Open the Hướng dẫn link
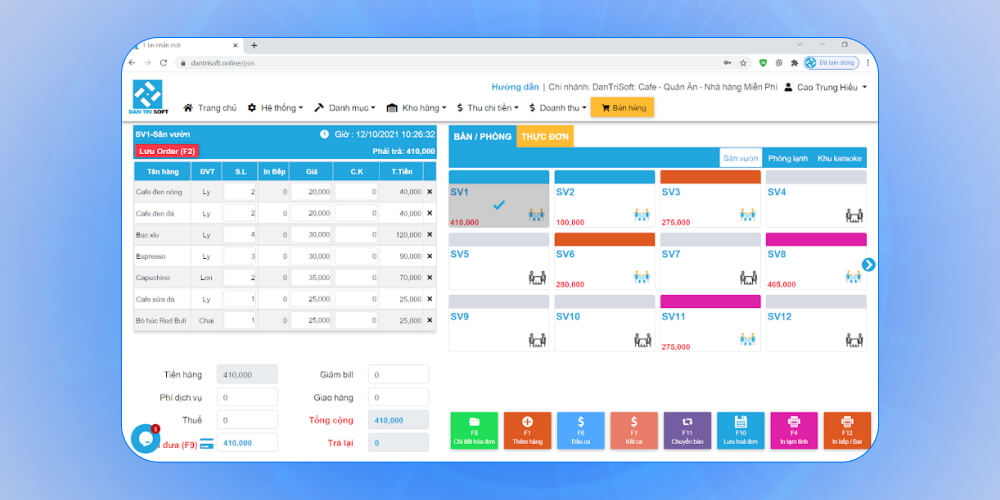1000x500 pixels. tap(515, 87)
